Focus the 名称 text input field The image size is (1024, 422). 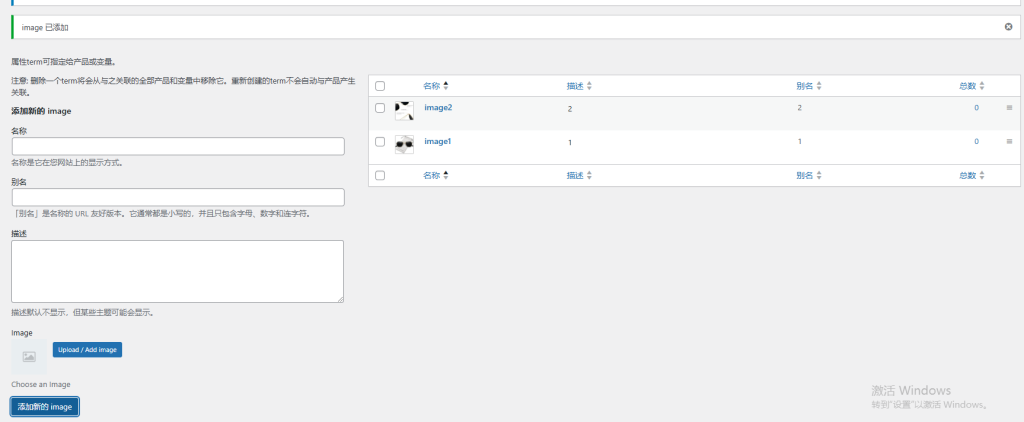(x=178, y=146)
